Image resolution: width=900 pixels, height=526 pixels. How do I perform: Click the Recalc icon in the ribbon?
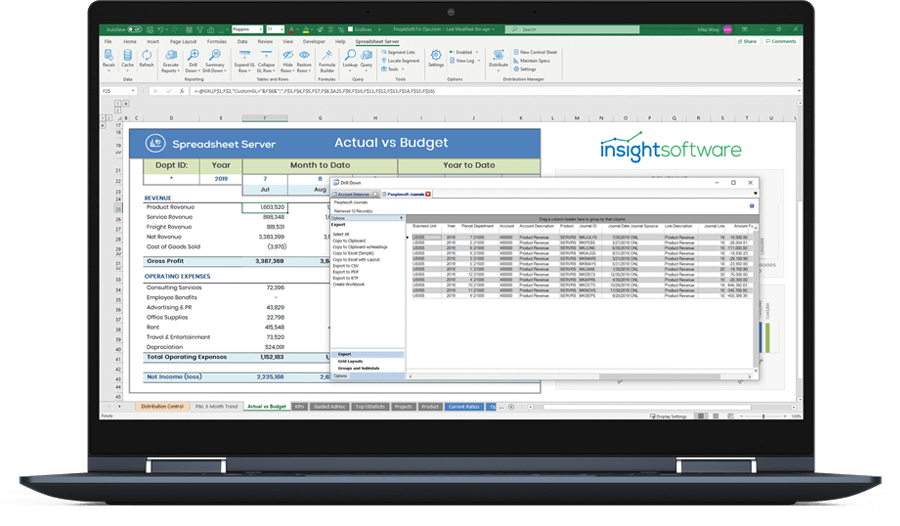point(108,55)
